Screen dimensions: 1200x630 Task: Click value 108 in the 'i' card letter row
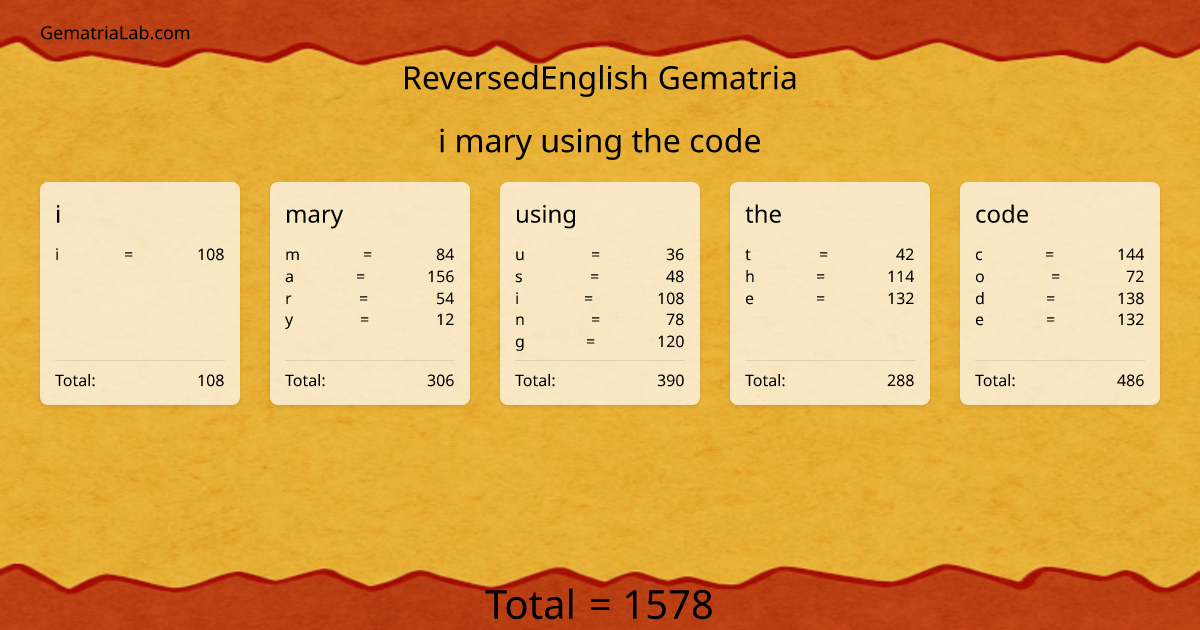tap(211, 254)
